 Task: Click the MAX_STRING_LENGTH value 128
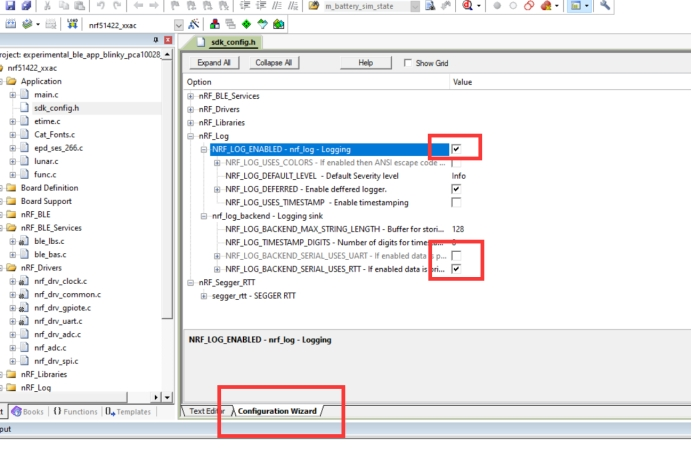tap(458, 229)
